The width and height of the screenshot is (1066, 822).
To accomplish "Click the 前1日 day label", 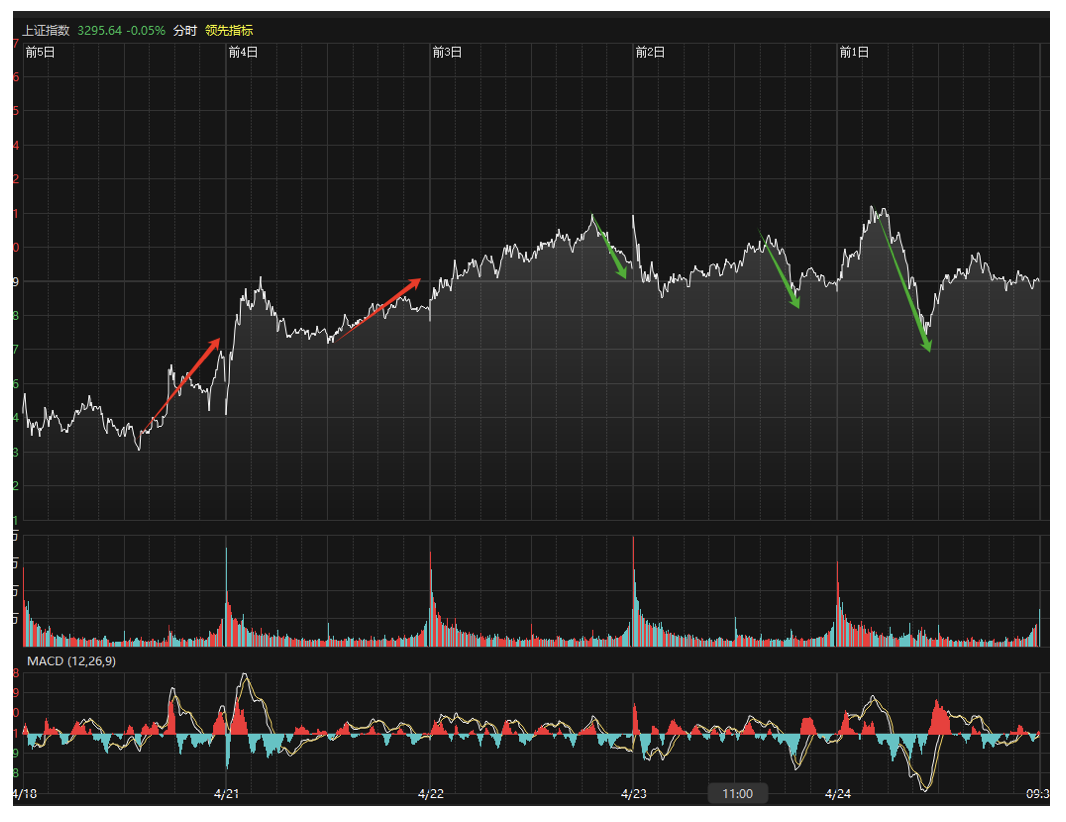I will (x=853, y=52).
